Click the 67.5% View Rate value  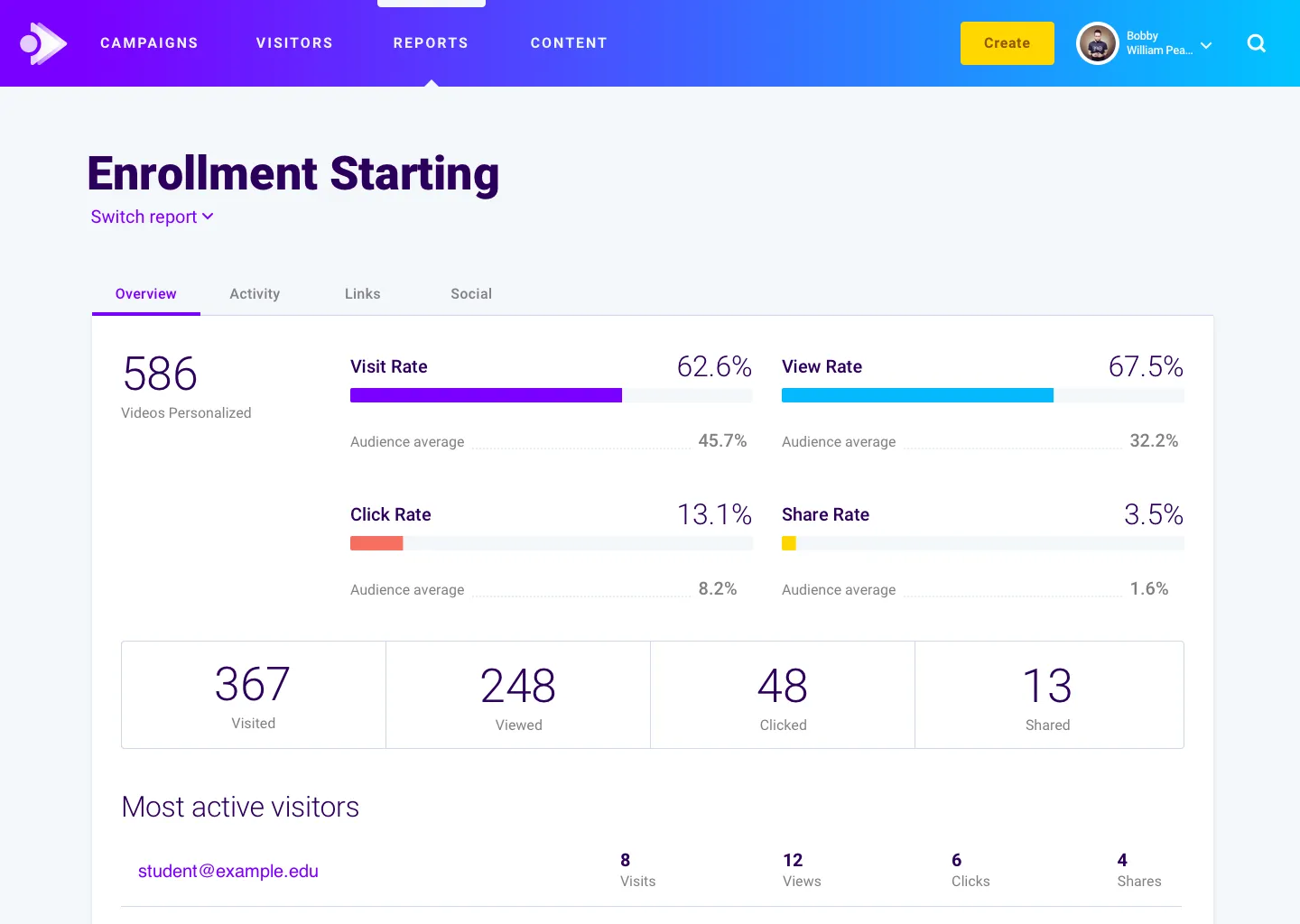(1146, 366)
